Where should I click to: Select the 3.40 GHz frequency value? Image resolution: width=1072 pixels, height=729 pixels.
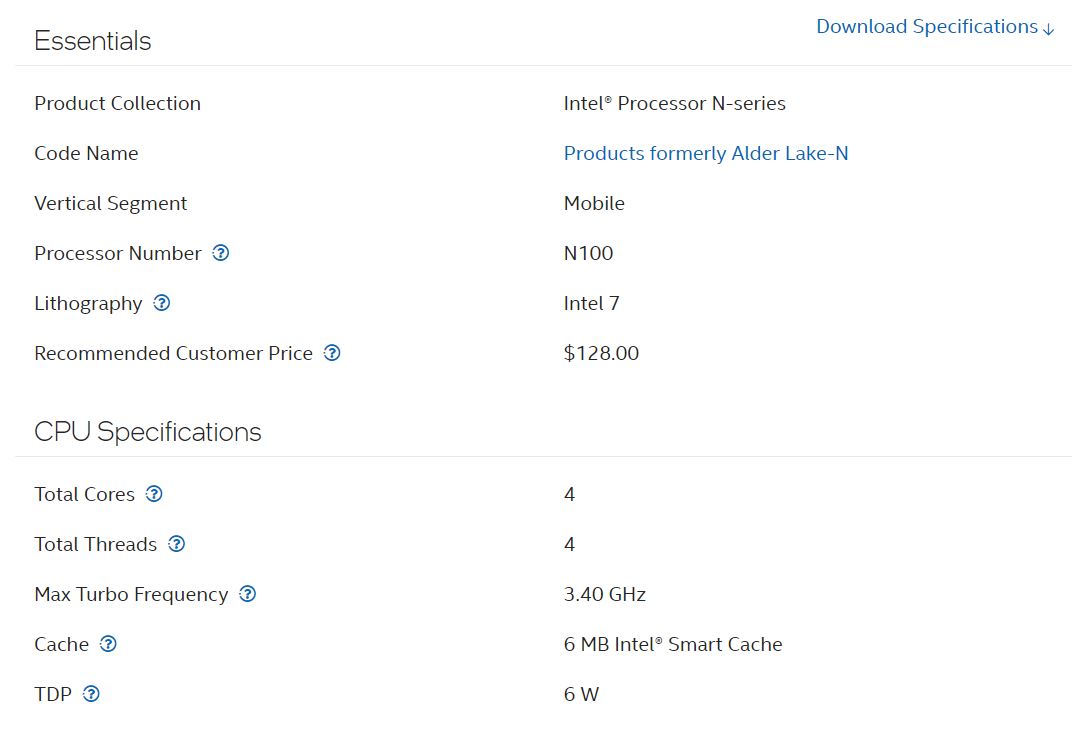click(x=604, y=594)
